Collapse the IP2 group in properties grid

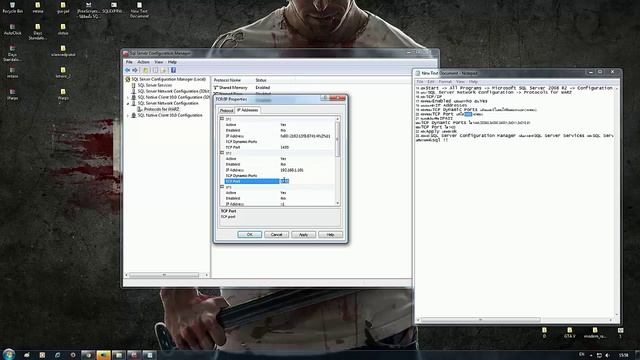point(222,153)
